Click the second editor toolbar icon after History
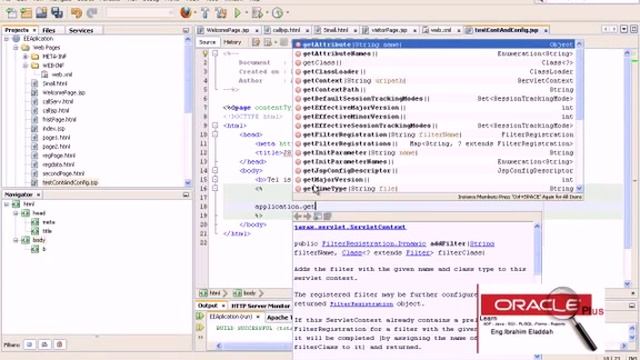This screenshot has width=640, height=360. click(268, 42)
